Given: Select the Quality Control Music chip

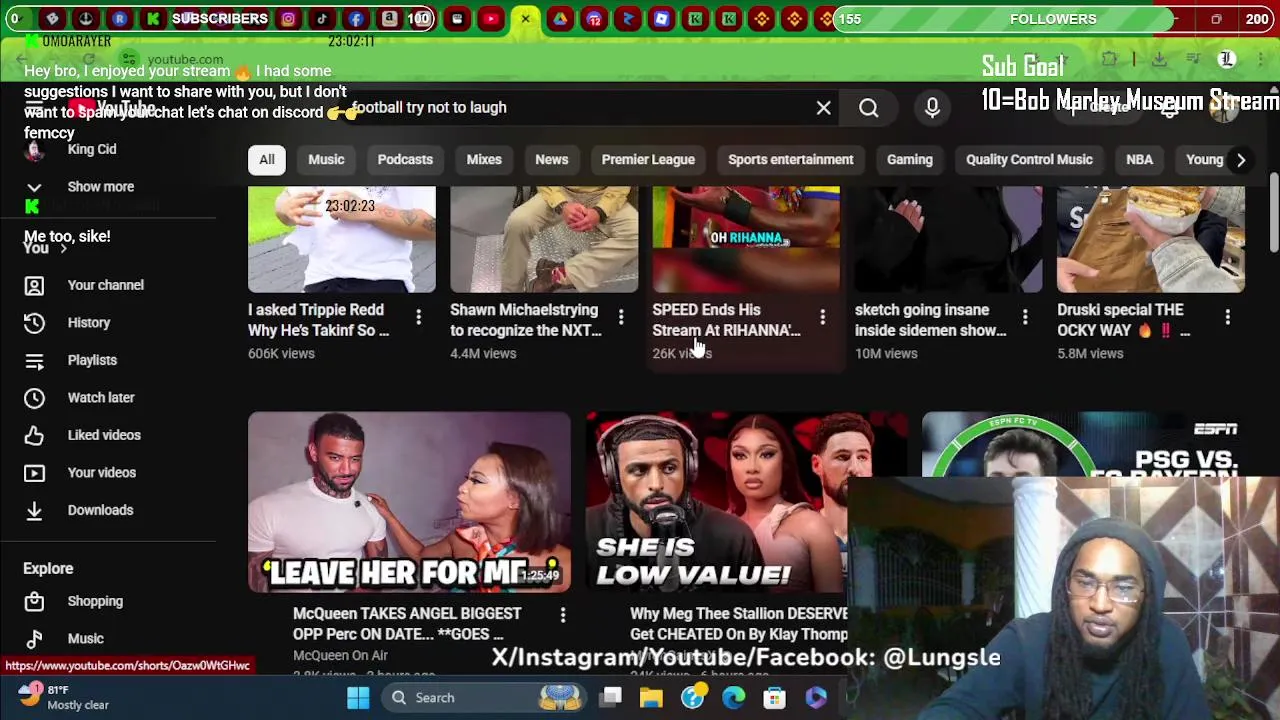Looking at the screenshot, I should pyautogui.click(x=1029, y=160).
